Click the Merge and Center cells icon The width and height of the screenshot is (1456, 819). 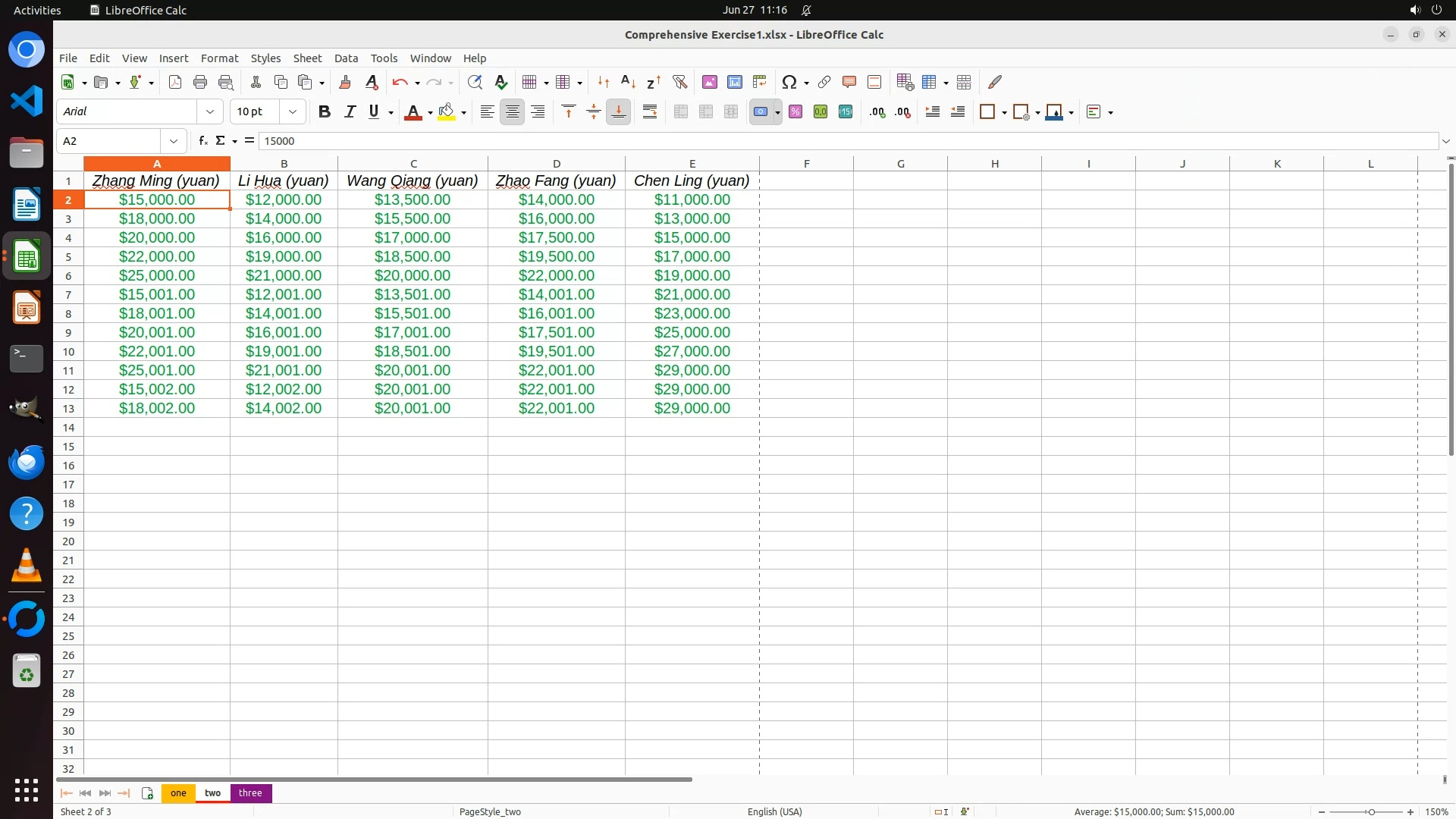[681, 111]
